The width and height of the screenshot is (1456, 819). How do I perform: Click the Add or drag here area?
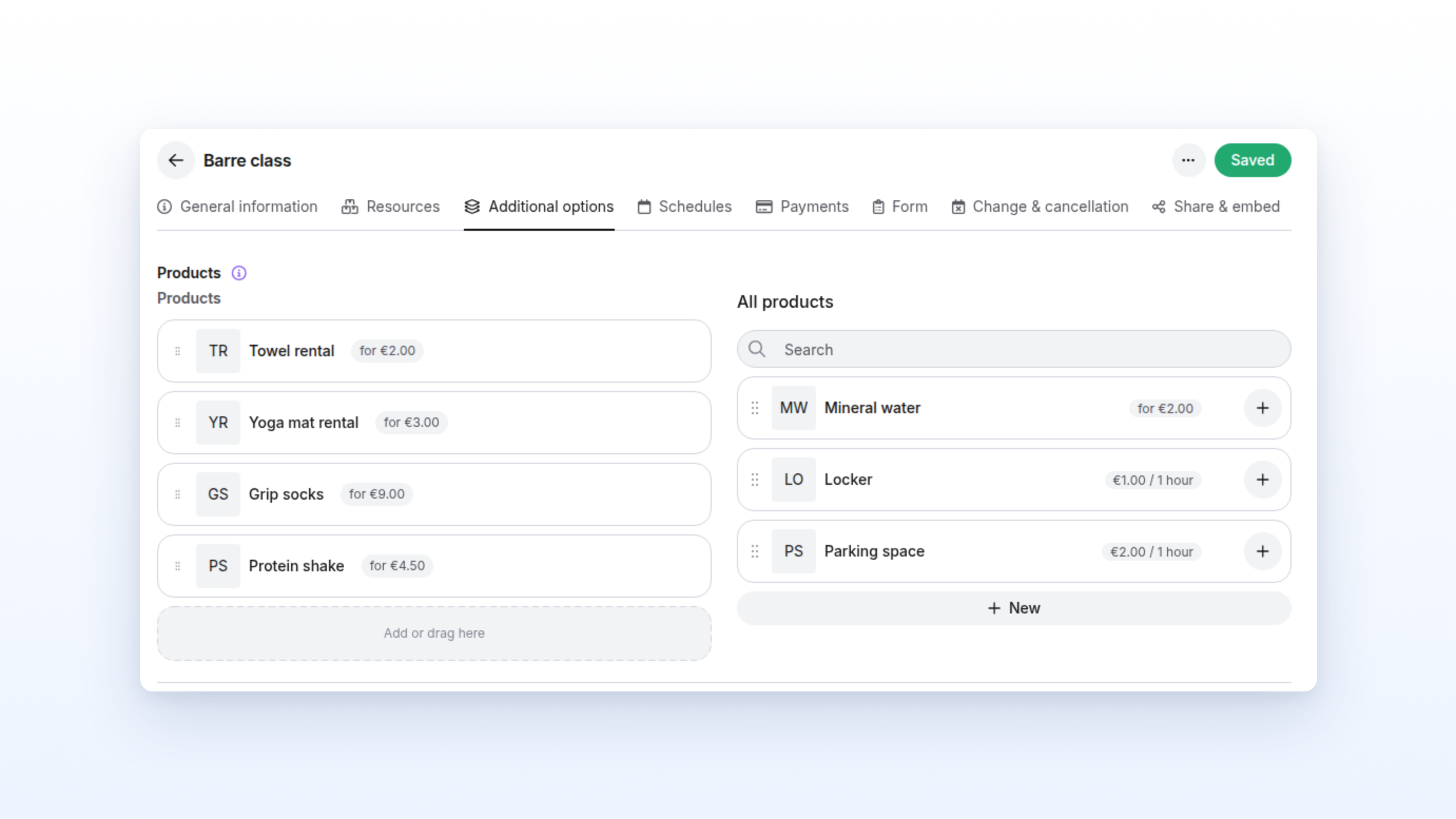[434, 633]
